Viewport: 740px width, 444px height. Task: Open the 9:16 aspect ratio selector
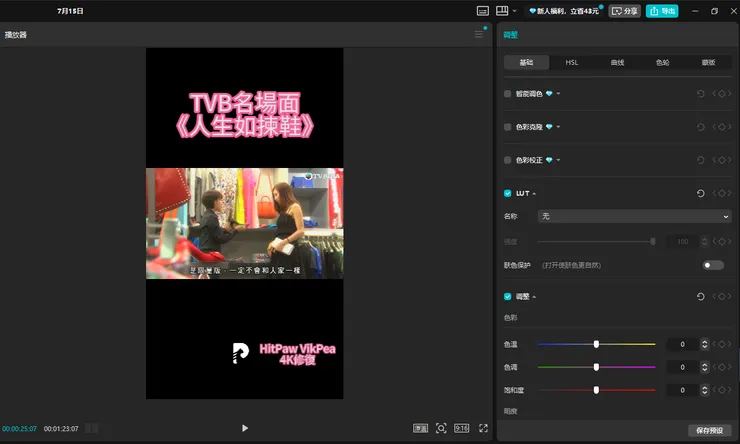click(462, 428)
